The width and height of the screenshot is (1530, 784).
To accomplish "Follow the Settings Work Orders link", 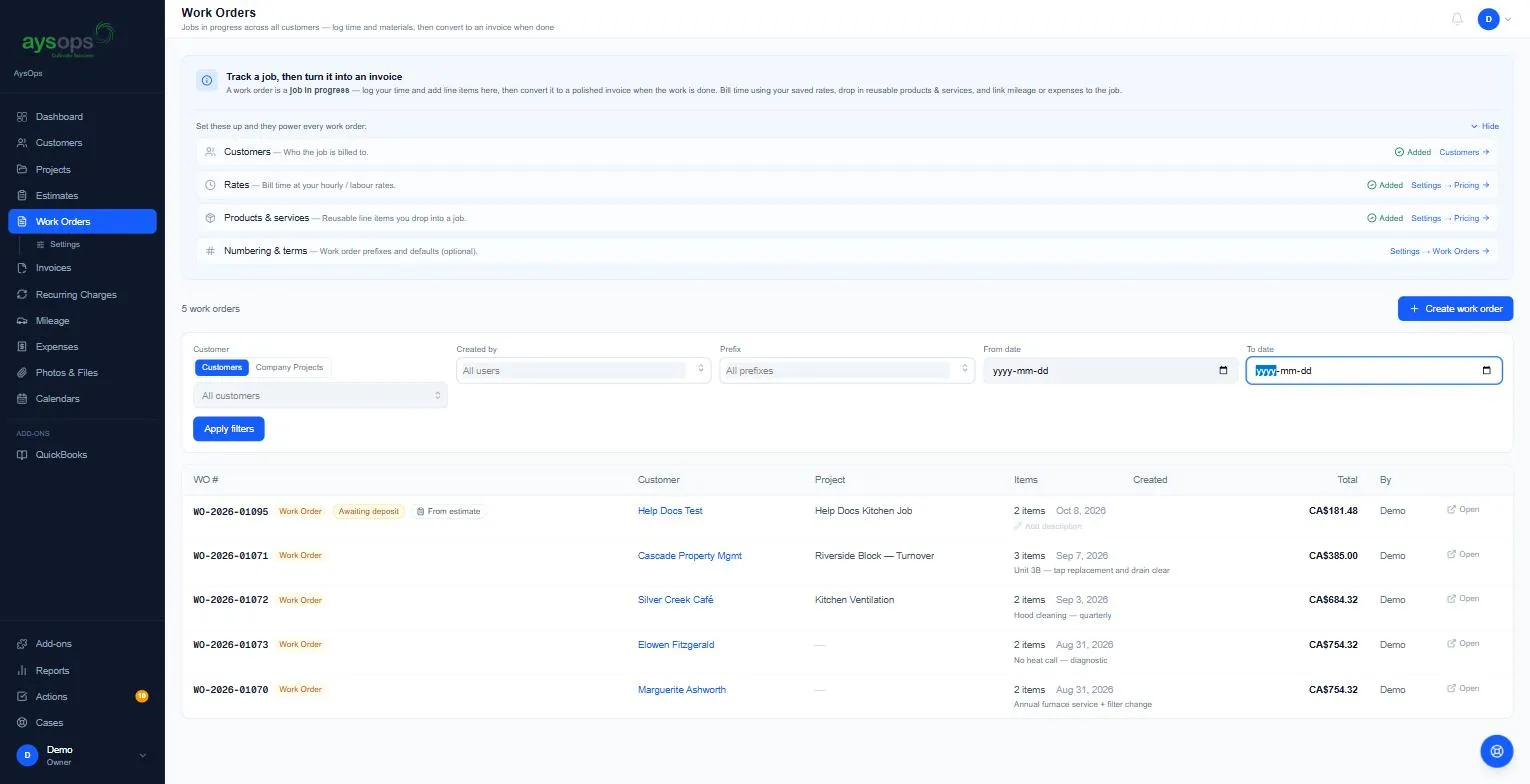I will (1440, 251).
